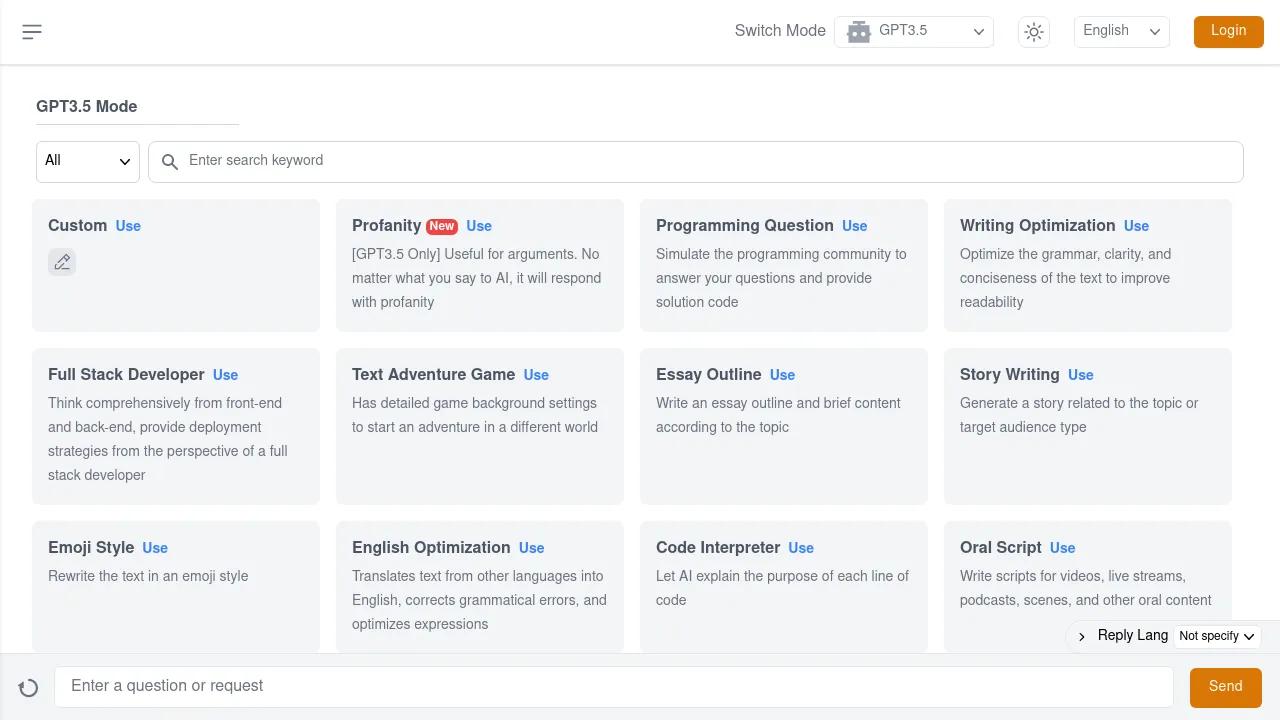The width and height of the screenshot is (1280, 720).
Task: Open the GPT3.5 Switch Mode dropdown
Action: (x=914, y=31)
